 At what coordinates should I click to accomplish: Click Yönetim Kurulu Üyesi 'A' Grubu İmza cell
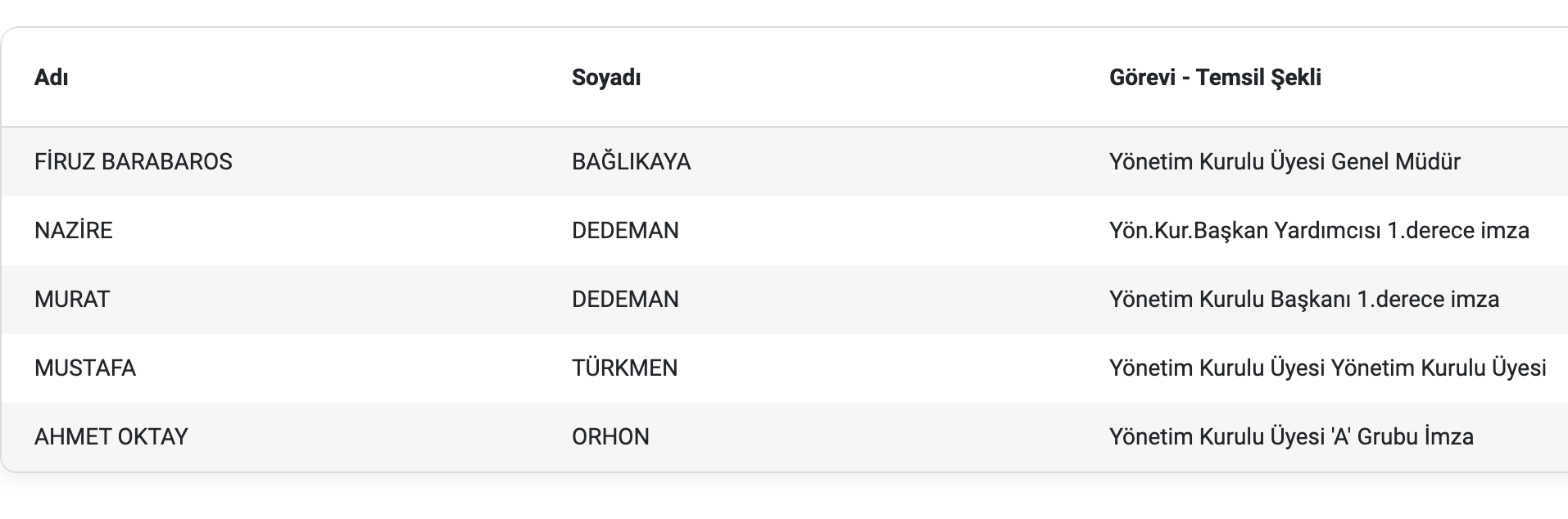click(x=1291, y=436)
